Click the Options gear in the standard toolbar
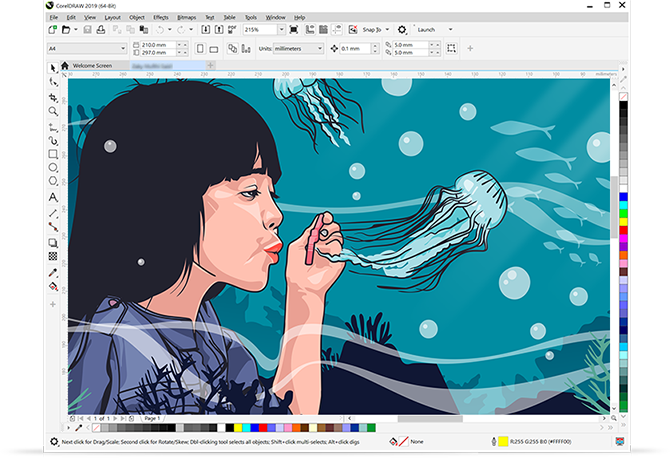 (x=402, y=29)
